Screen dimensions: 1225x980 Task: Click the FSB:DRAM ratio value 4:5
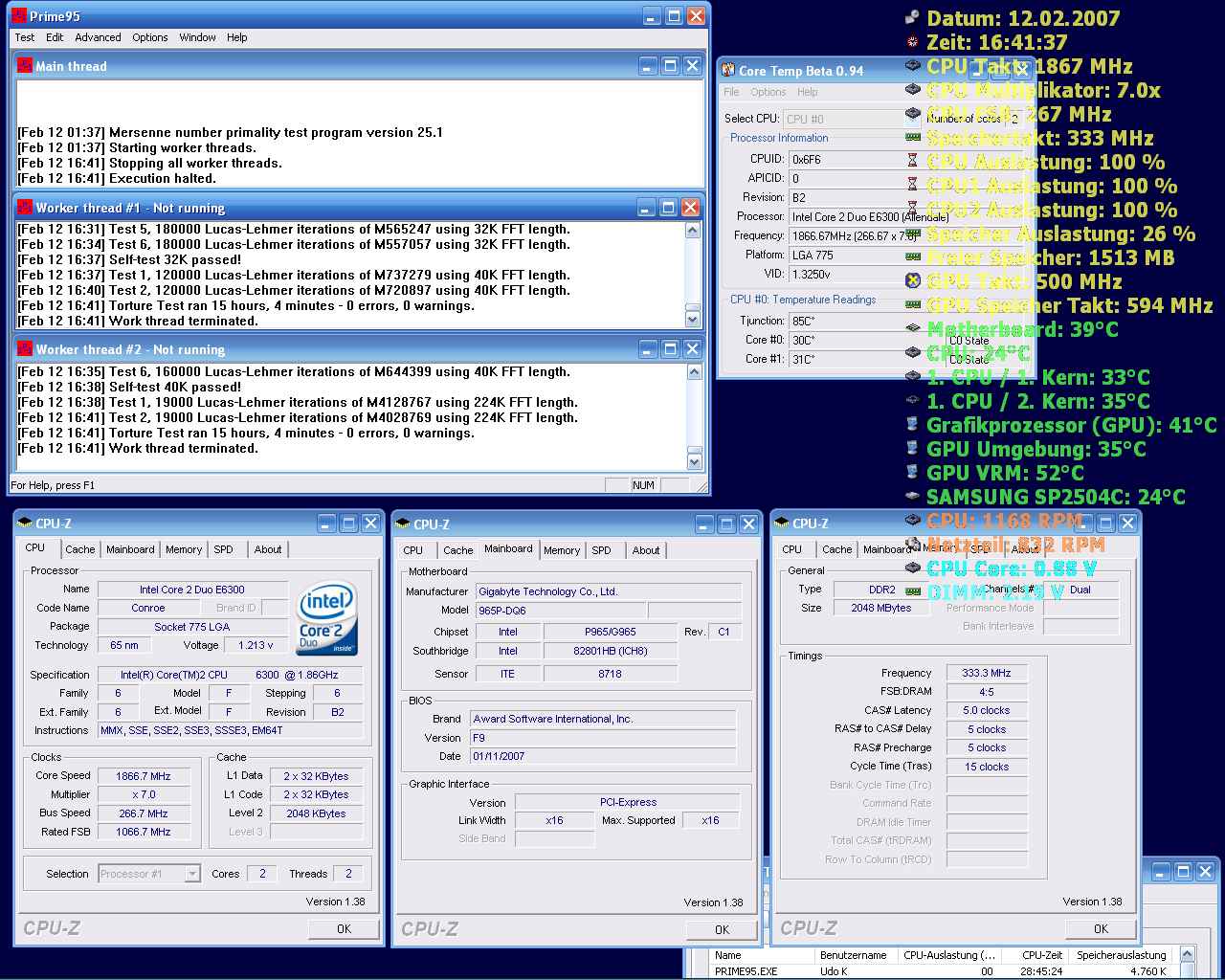pyautogui.click(x=987, y=692)
